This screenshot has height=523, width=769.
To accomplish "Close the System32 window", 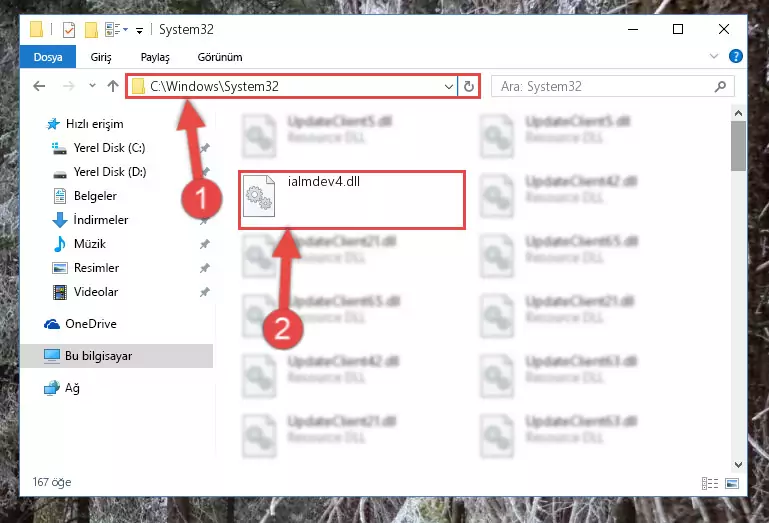I will (x=723, y=29).
